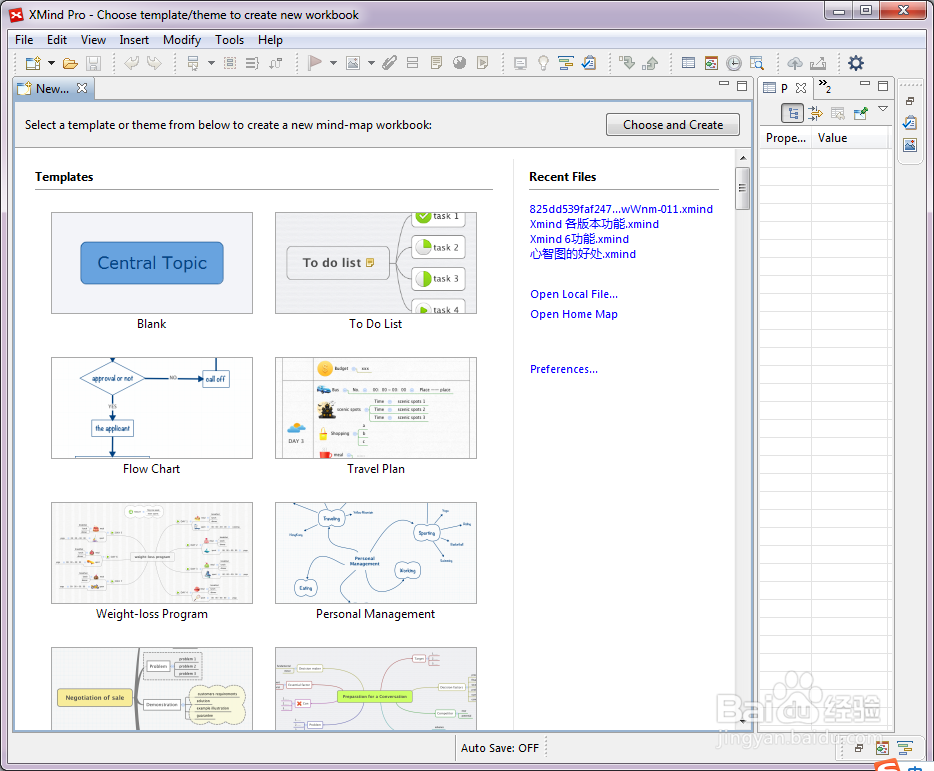Click the Preferences... link

point(563,369)
